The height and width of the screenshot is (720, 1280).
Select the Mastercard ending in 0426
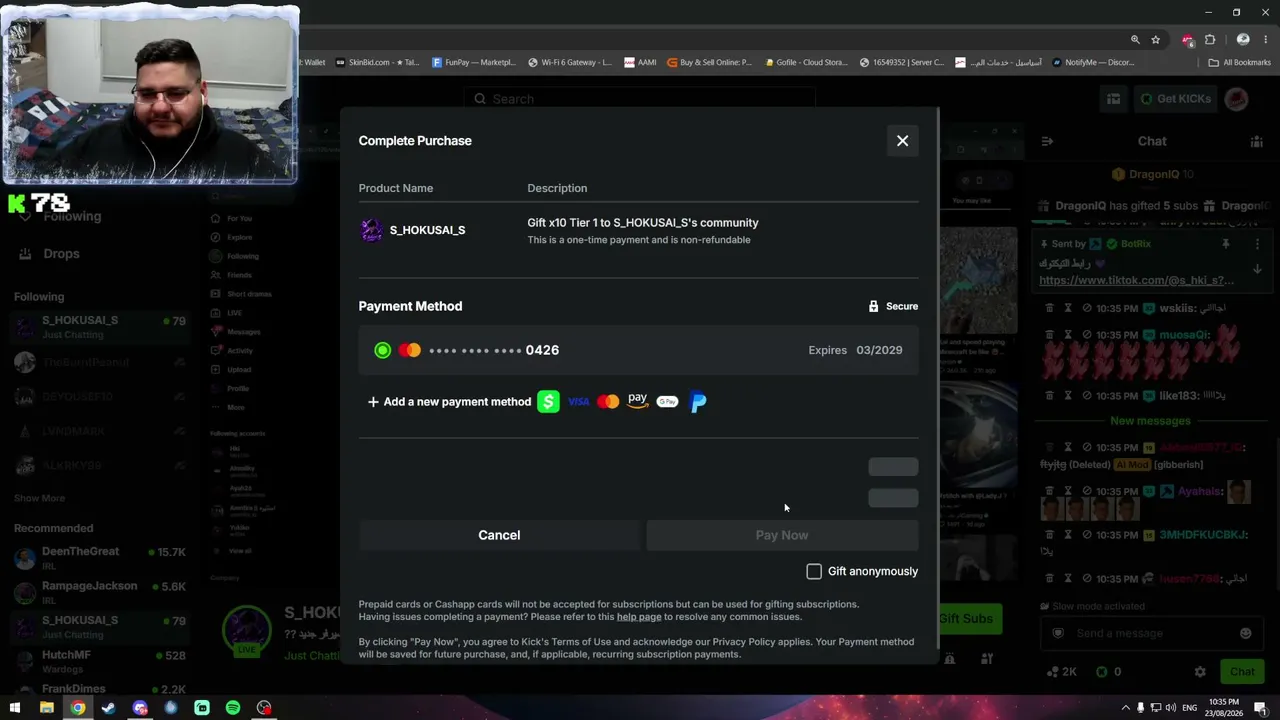point(638,350)
